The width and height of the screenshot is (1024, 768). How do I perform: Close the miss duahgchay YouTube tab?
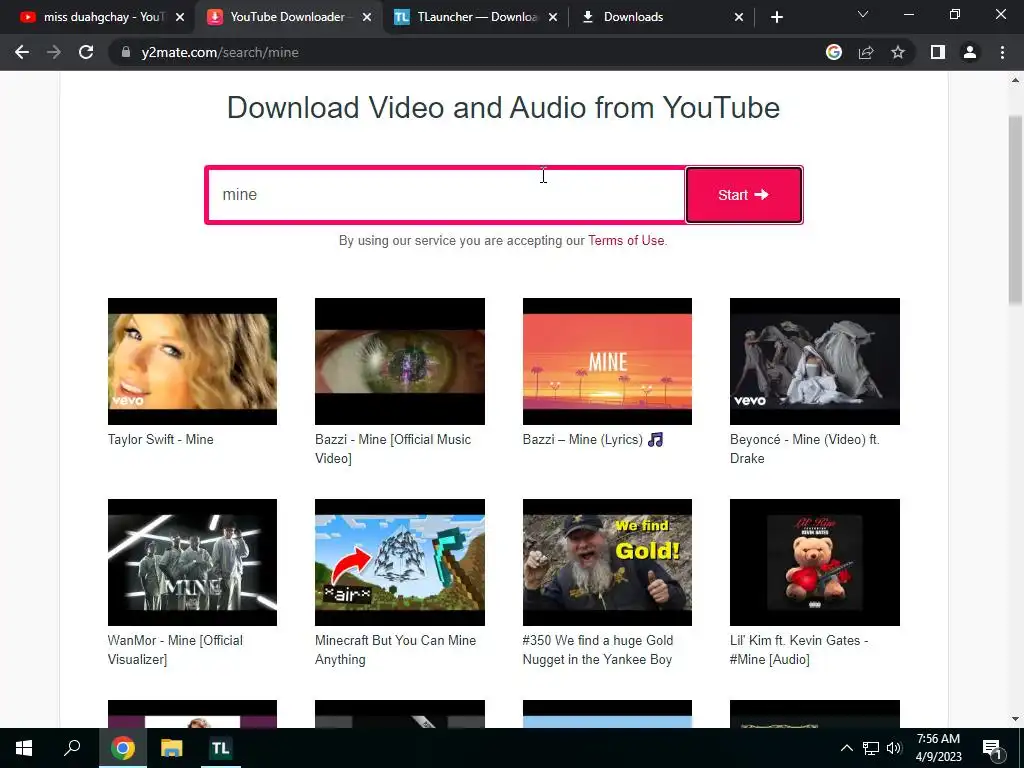[x=180, y=17]
